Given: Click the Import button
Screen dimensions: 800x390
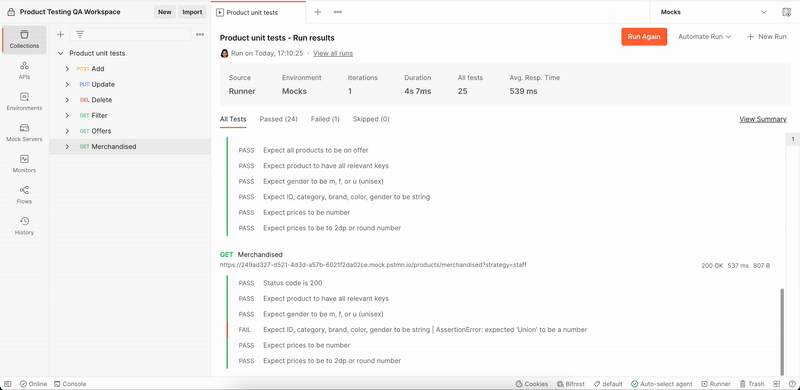Looking at the screenshot, I should point(192,12).
